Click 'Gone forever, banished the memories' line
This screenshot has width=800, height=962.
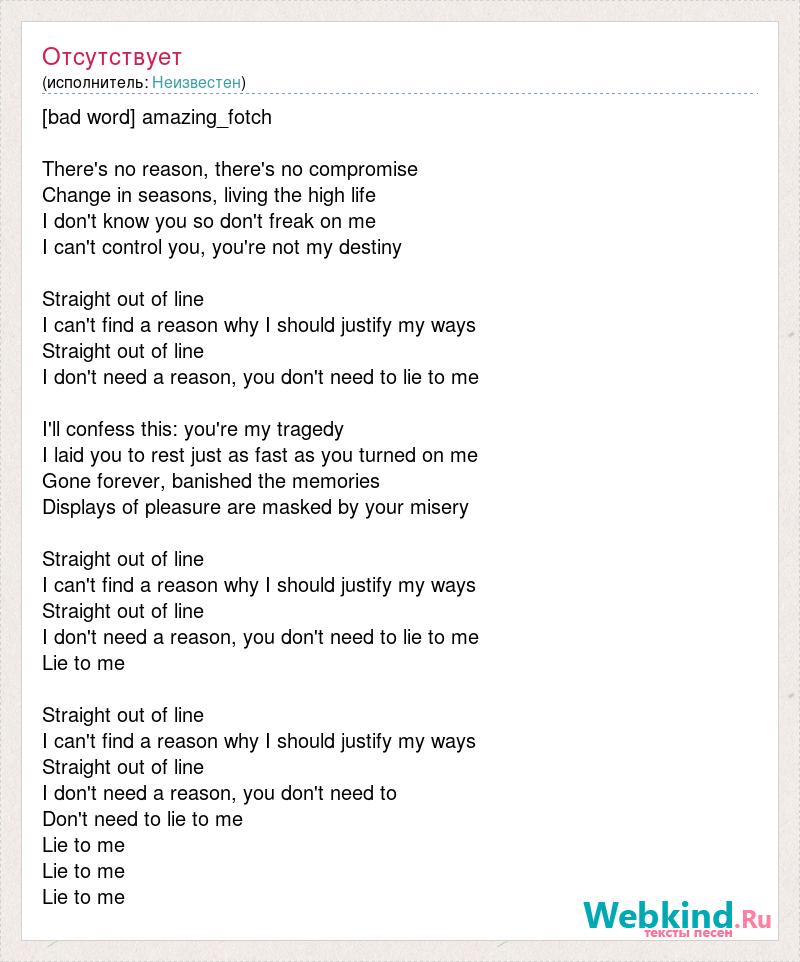point(210,481)
